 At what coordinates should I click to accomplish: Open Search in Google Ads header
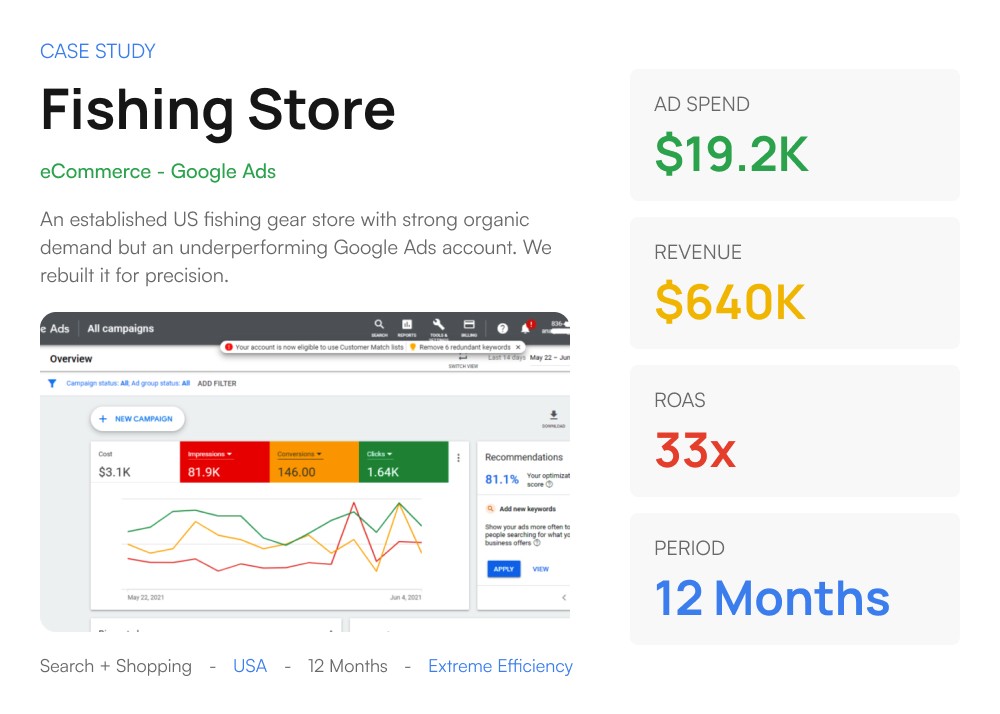pos(379,327)
